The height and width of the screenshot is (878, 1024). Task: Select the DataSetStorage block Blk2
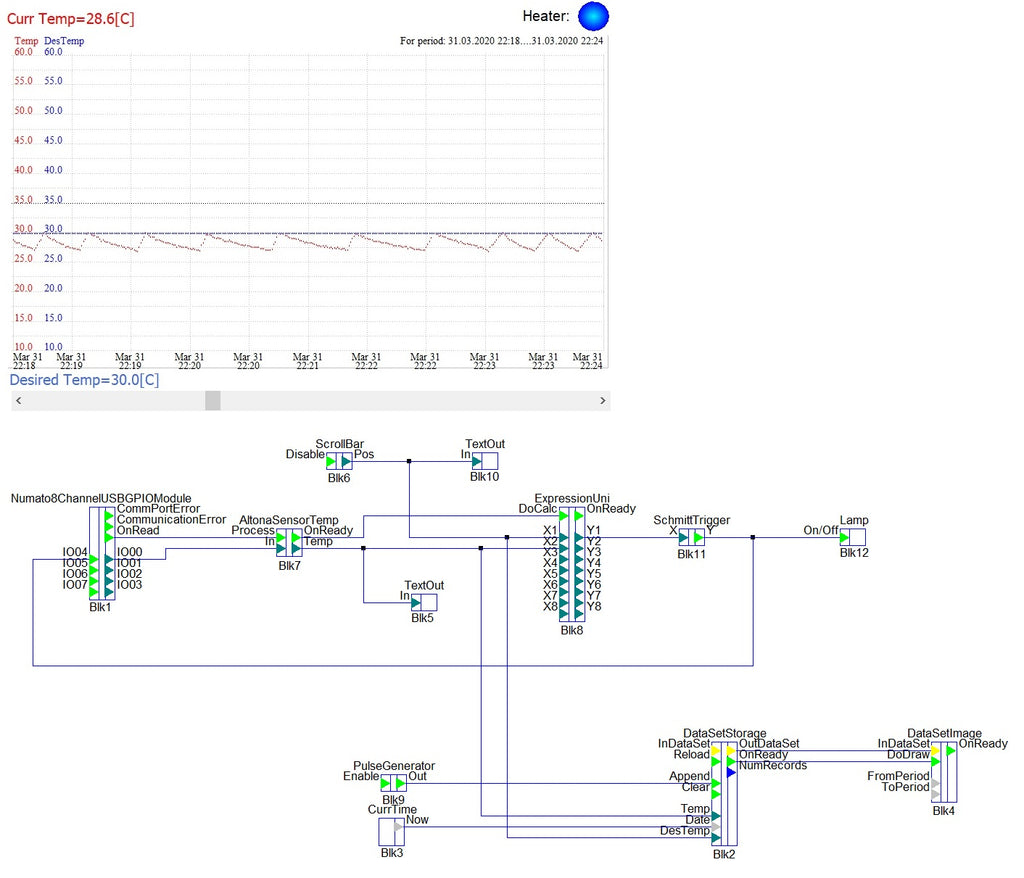click(x=724, y=795)
